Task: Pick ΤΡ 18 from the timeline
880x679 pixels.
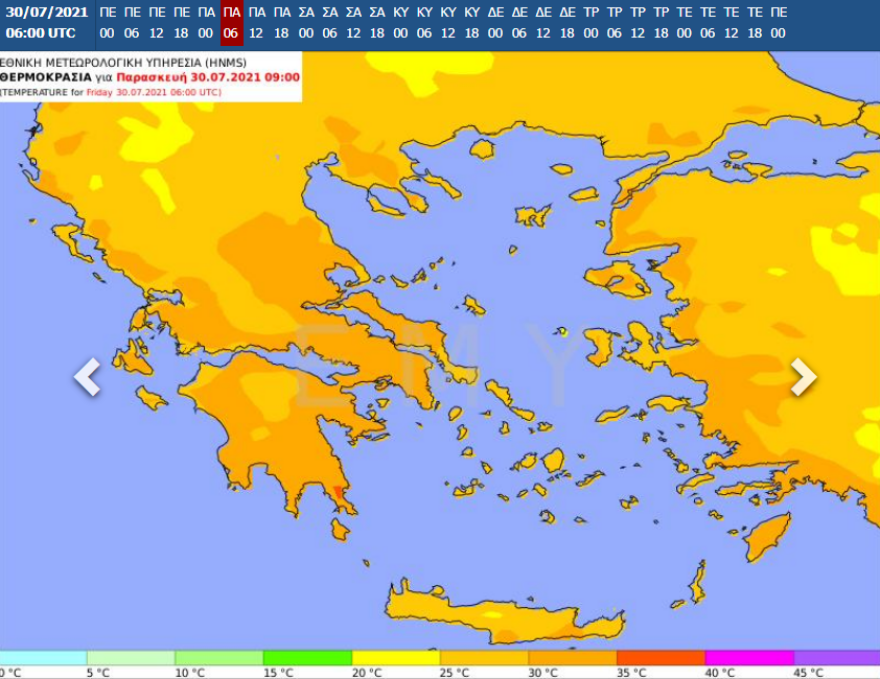Action: coord(662,22)
